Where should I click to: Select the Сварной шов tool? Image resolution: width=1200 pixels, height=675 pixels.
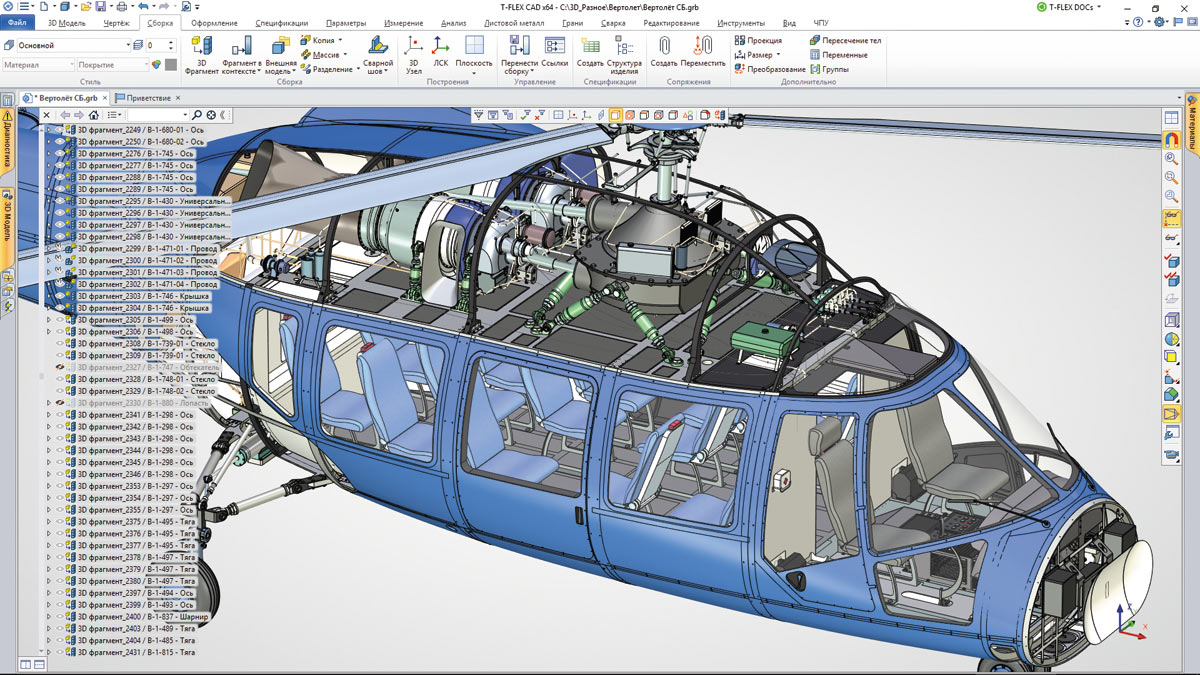pyautogui.click(x=378, y=55)
